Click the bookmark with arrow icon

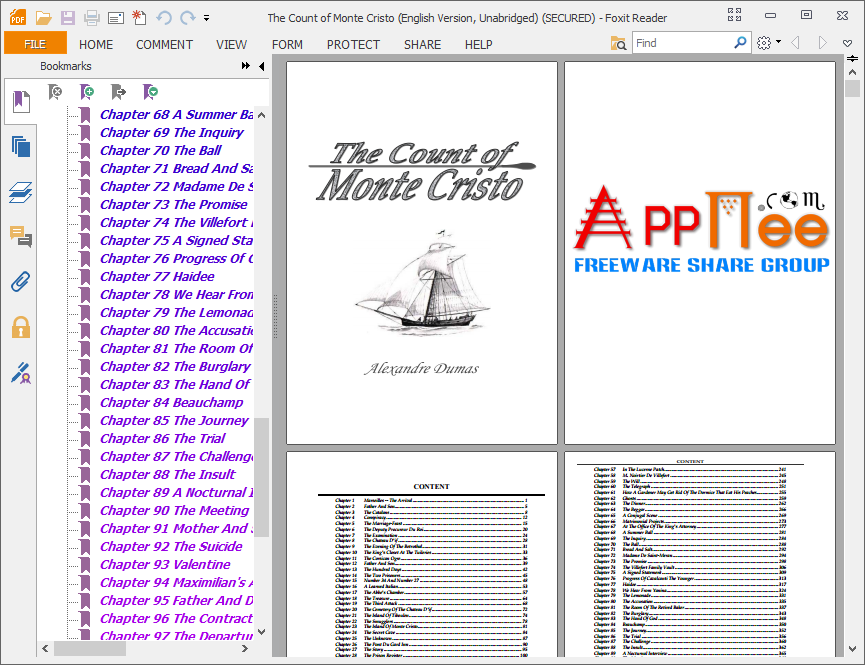pyautogui.click(x=119, y=92)
